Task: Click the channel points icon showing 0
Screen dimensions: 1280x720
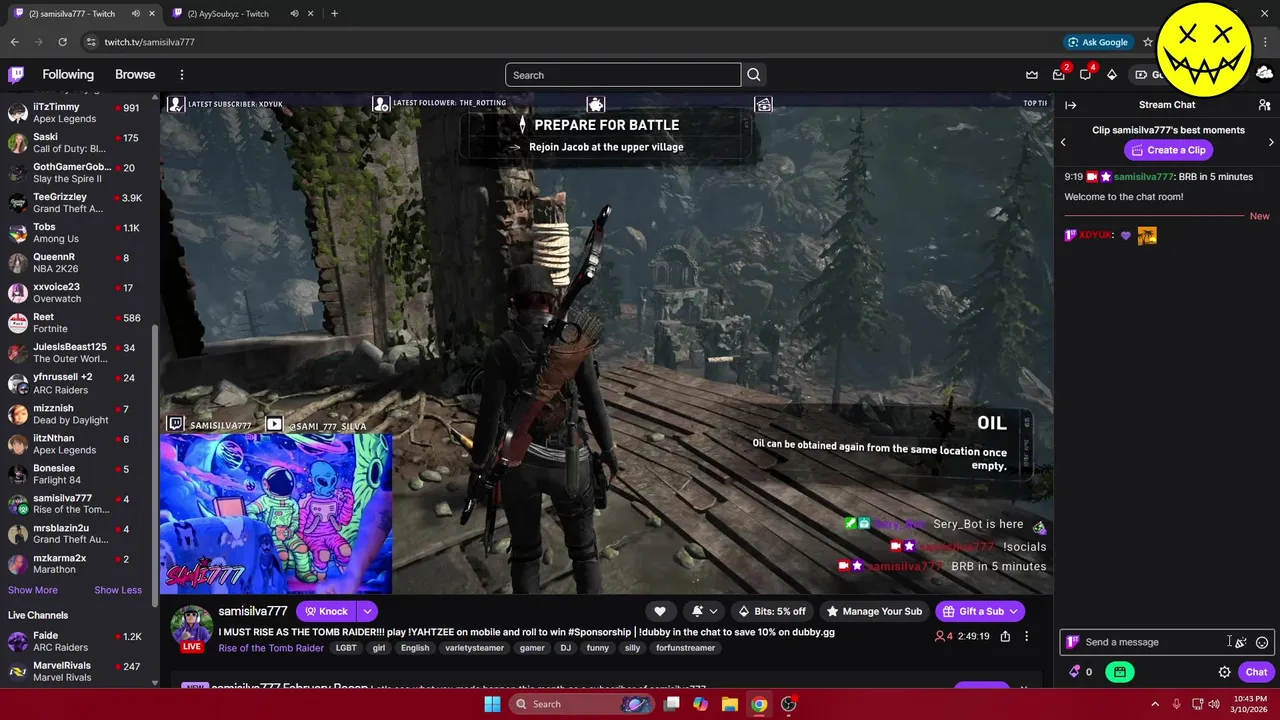Action: tap(1080, 672)
